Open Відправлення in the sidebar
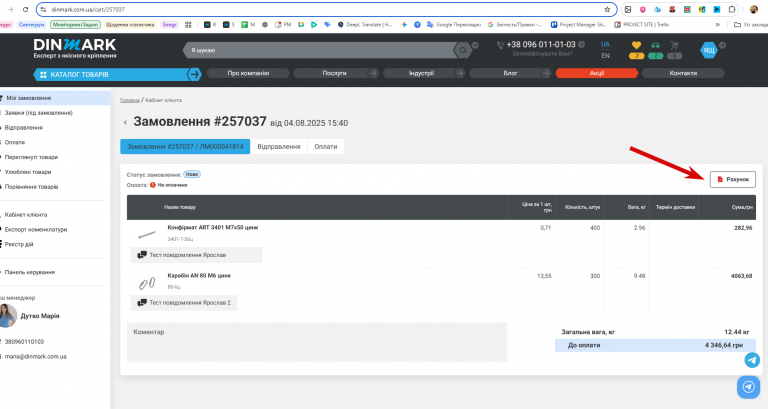This screenshot has height=409, width=768. [x=24, y=127]
